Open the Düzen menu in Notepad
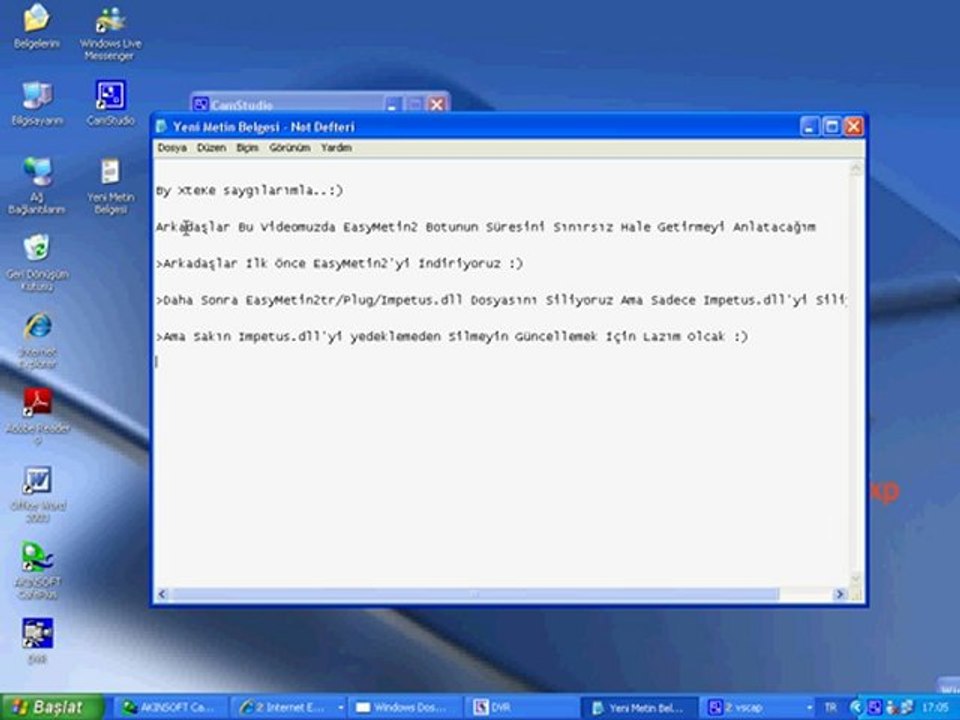The width and height of the screenshot is (960, 720). pos(211,148)
